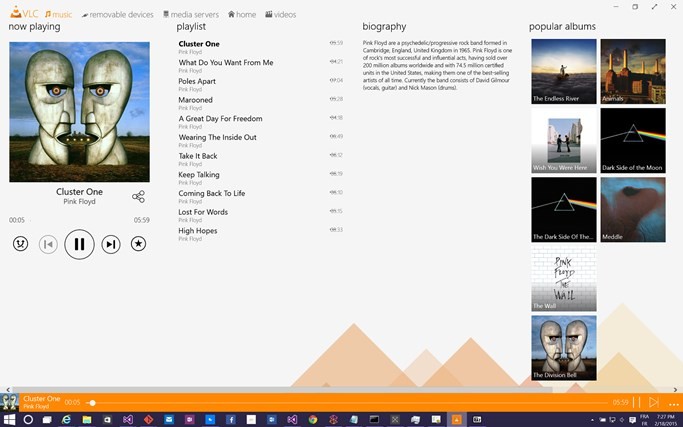The height and width of the screenshot is (427, 683).
Task: Open Chrome from the taskbar
Action: pyautogui.click(x=313, y=420)
